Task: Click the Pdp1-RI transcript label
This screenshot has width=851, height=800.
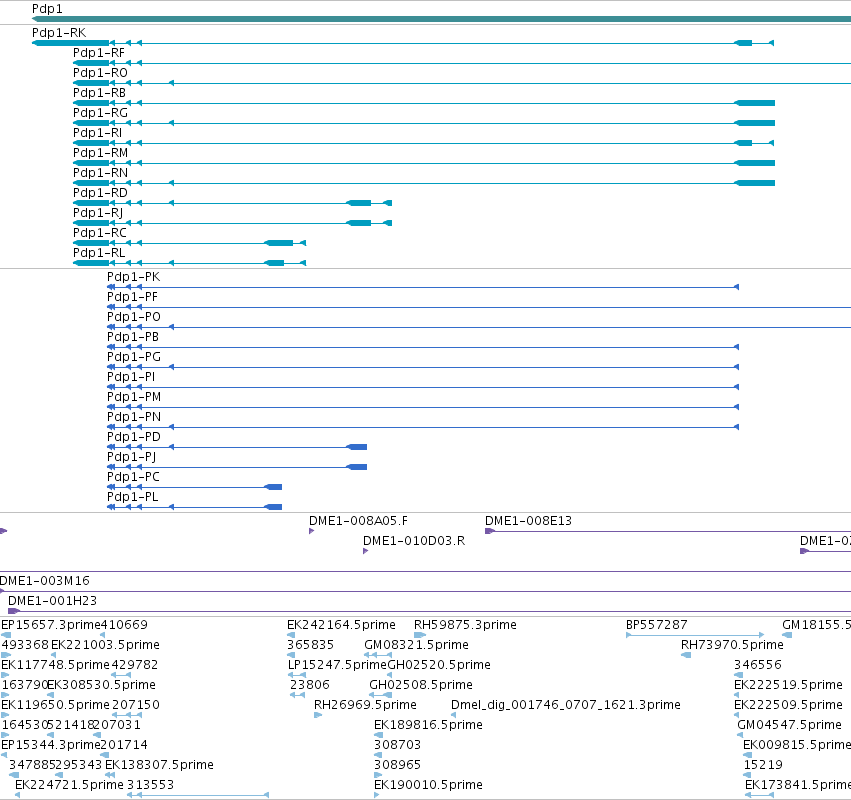Action: tap(98, 133)
